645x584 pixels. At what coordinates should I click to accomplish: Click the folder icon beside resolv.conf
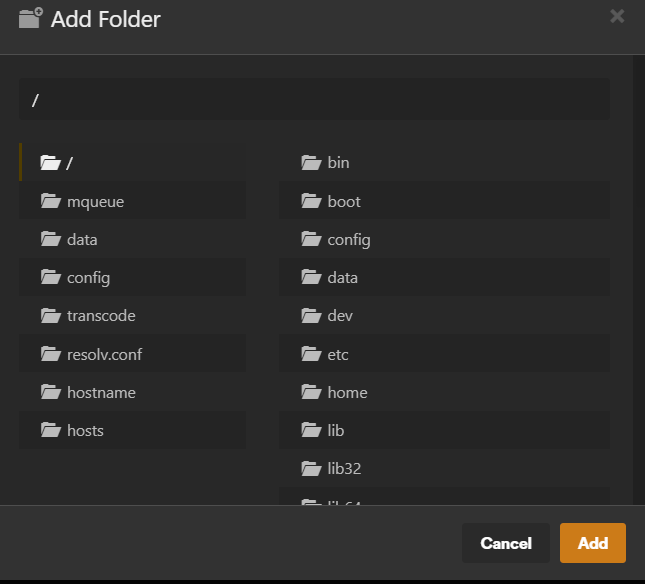pos(51,354)
